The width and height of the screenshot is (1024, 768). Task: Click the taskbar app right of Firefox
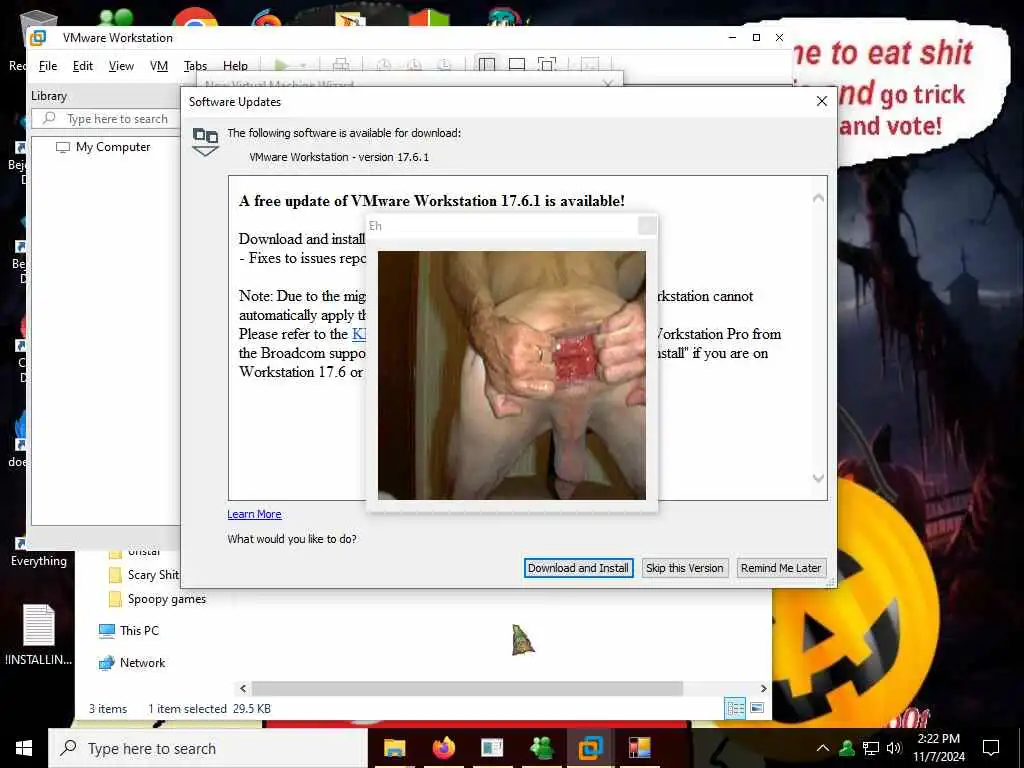(492, 748)
